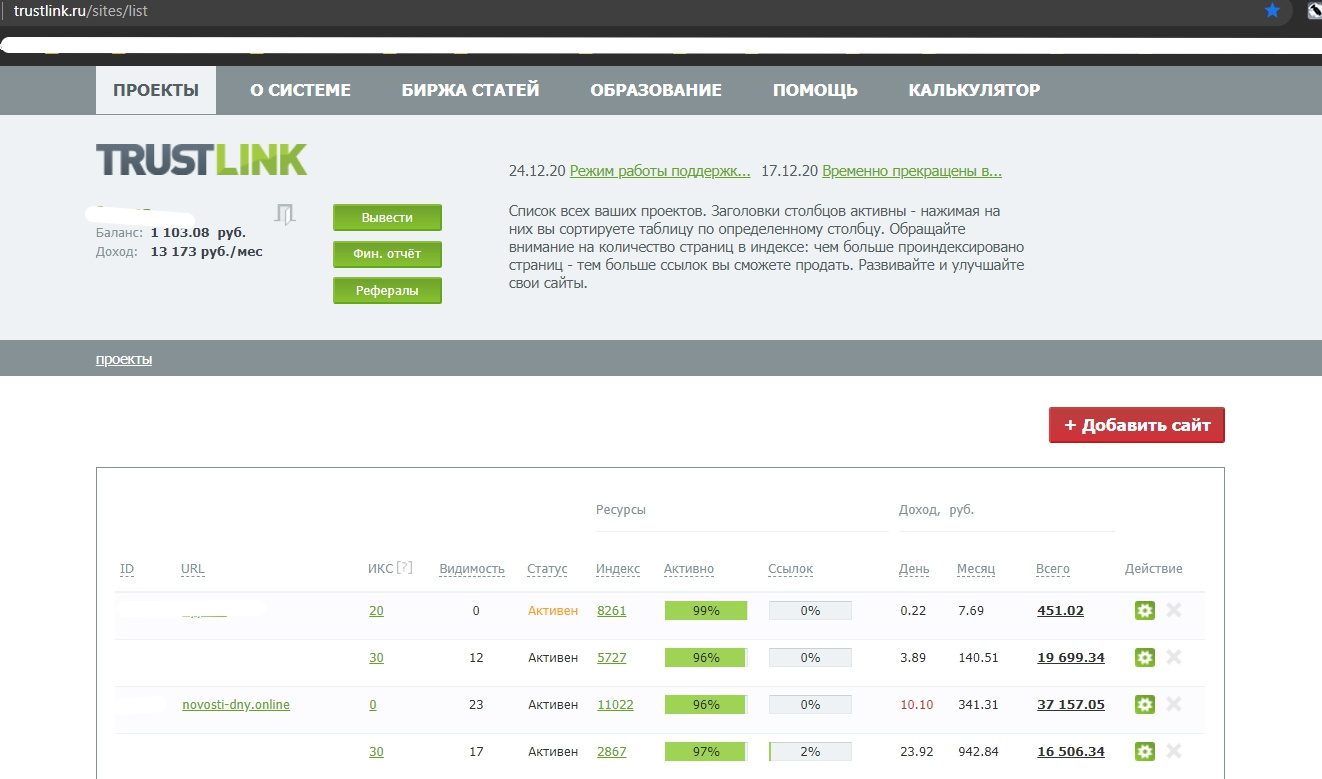This screenshot has width=1322, height=779.
Task: Open the index count 11022
Action: click(615, 705)
